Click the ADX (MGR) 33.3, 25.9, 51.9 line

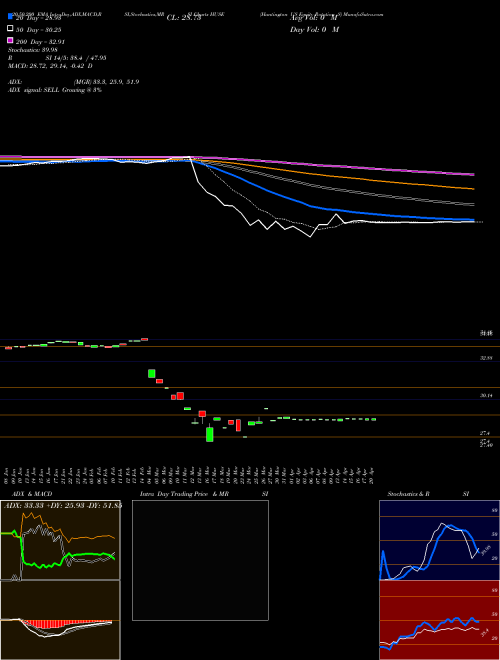74,82
